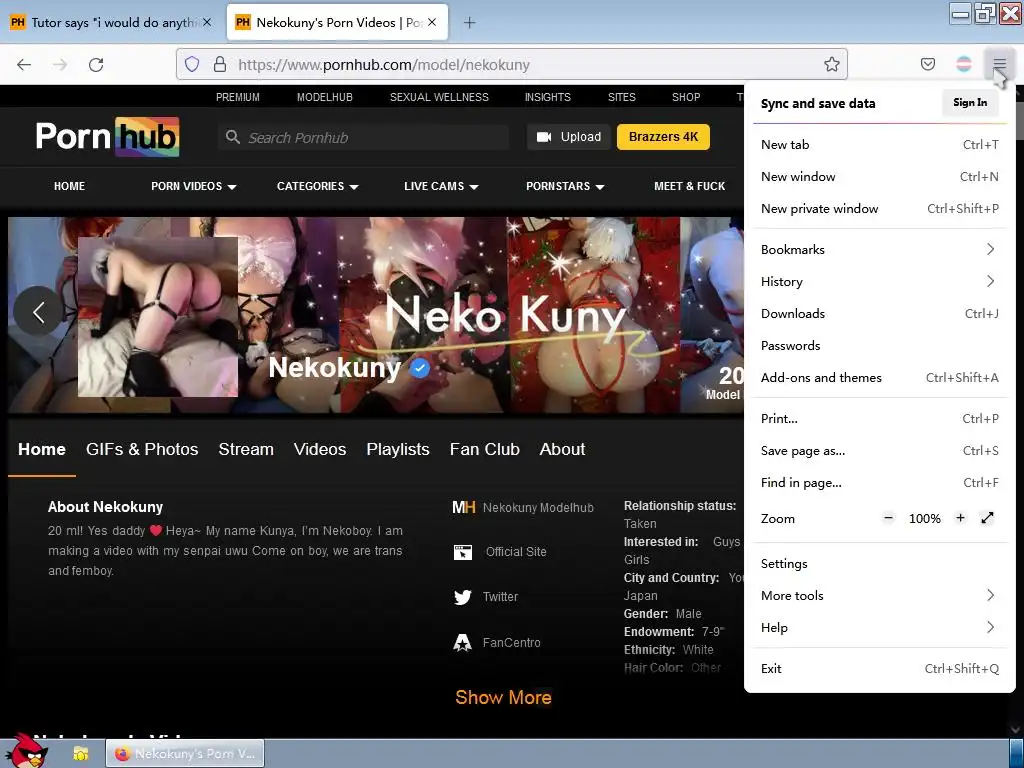Open the file explorer taskbar icon
1024x768 pixels.
(x=81, y=753)
